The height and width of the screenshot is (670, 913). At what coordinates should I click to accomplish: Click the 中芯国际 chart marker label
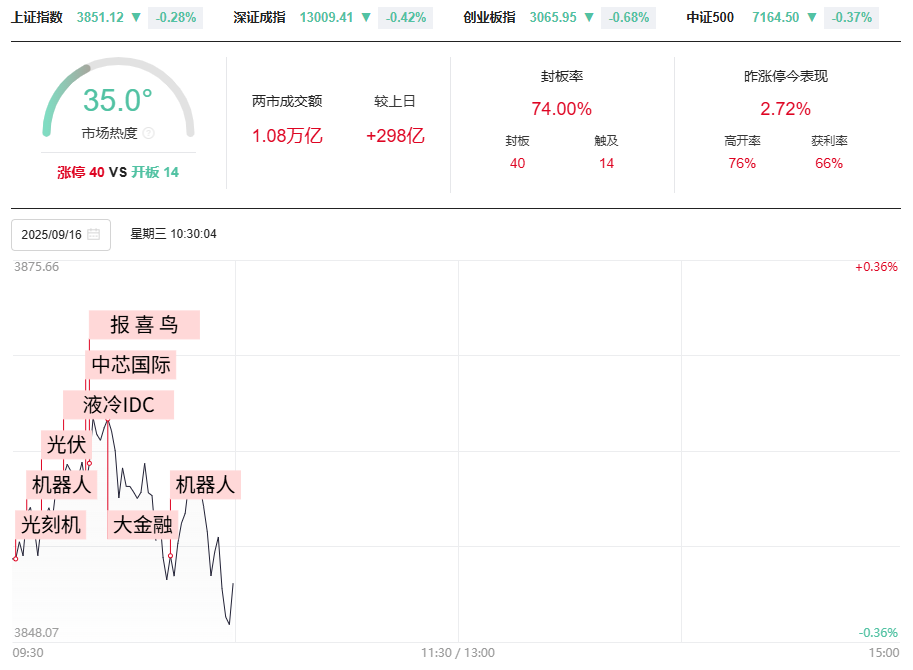131,365
